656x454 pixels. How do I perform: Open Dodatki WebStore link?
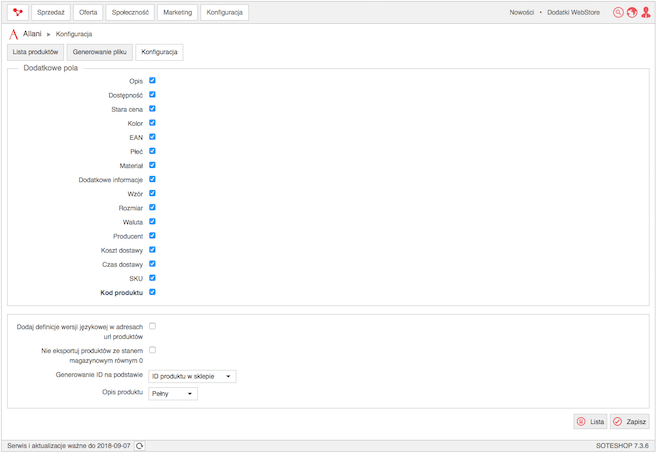573,13
